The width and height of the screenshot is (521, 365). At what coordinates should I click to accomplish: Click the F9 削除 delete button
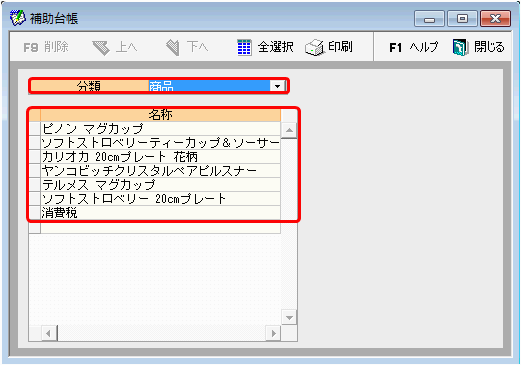click(x=46, y=47)
